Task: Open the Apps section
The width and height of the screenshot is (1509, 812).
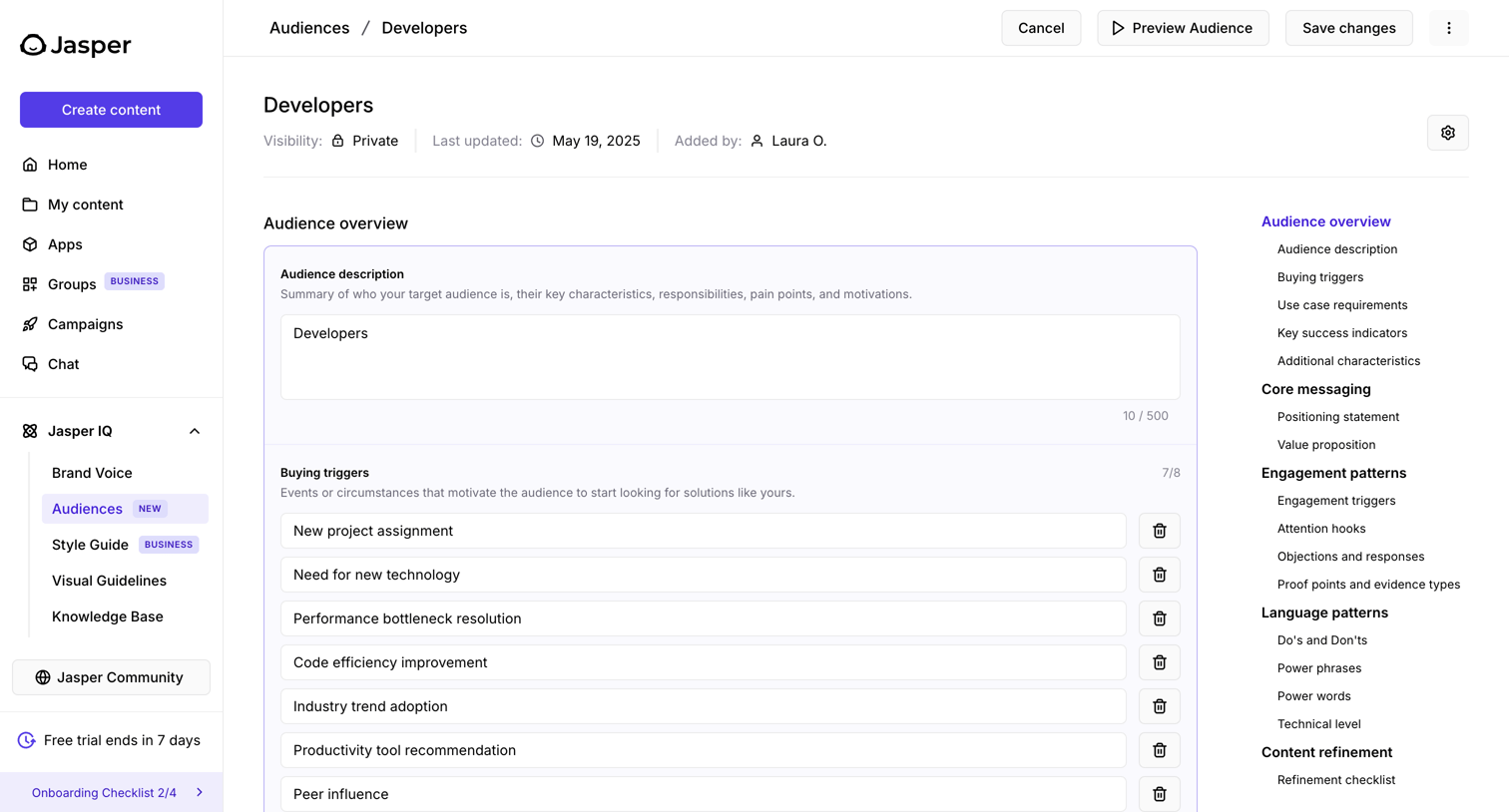Action: click(x=65, y=244)
